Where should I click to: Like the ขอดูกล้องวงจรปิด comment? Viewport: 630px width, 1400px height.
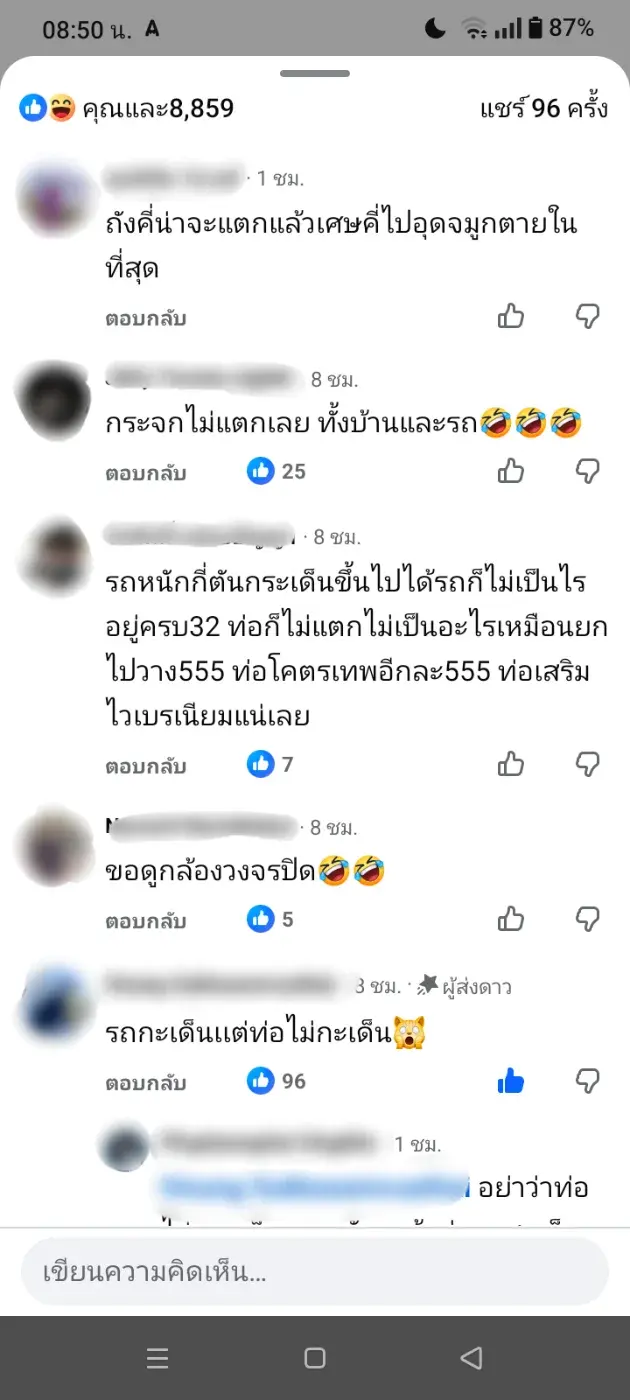(511, 918)
